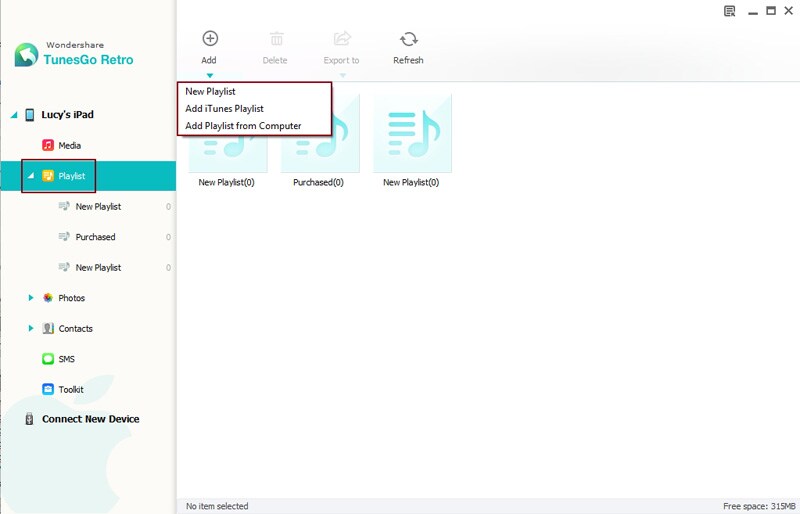The width and height of the screenshot is (800, 514).
Task: Click the playlist icon beside Purchased in sidebar
Action: [x=64, y=236]
